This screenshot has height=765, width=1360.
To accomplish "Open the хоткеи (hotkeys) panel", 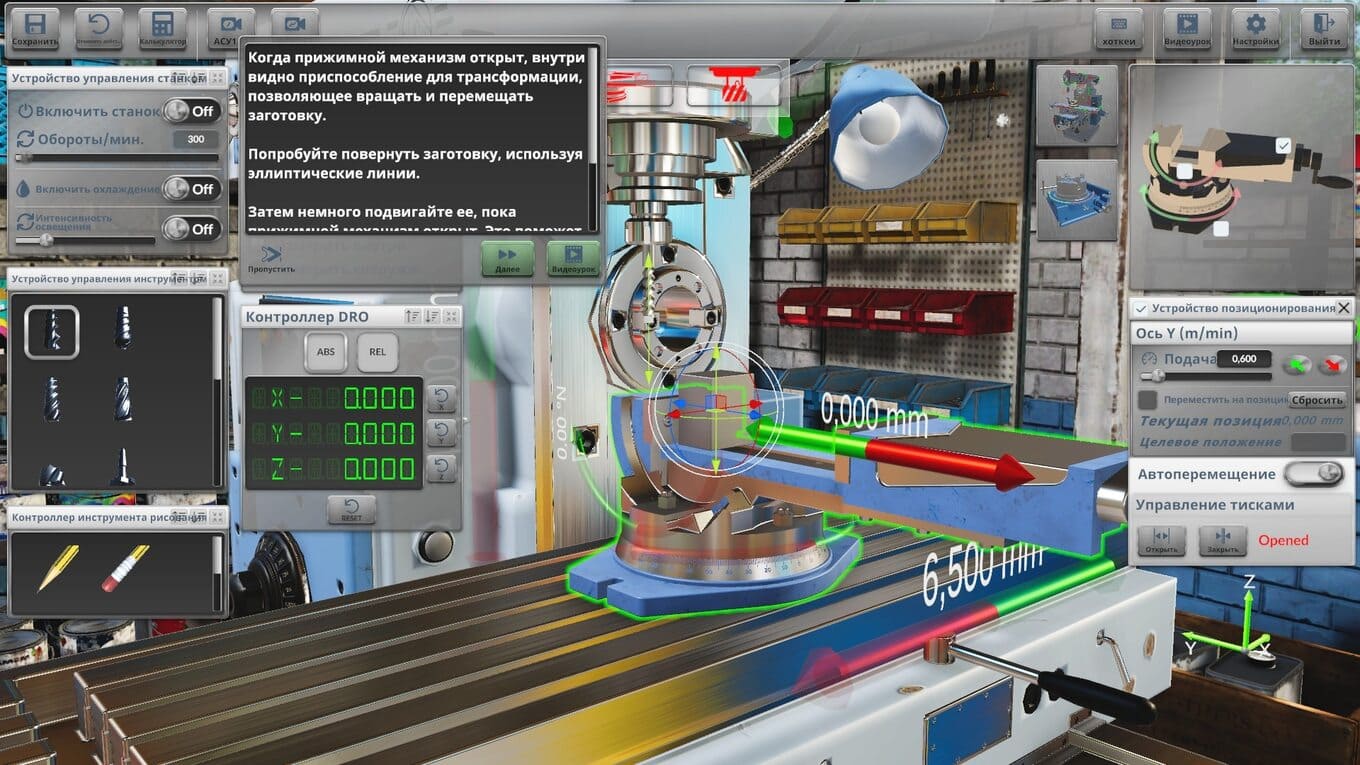I will [x=1118, y=29].
